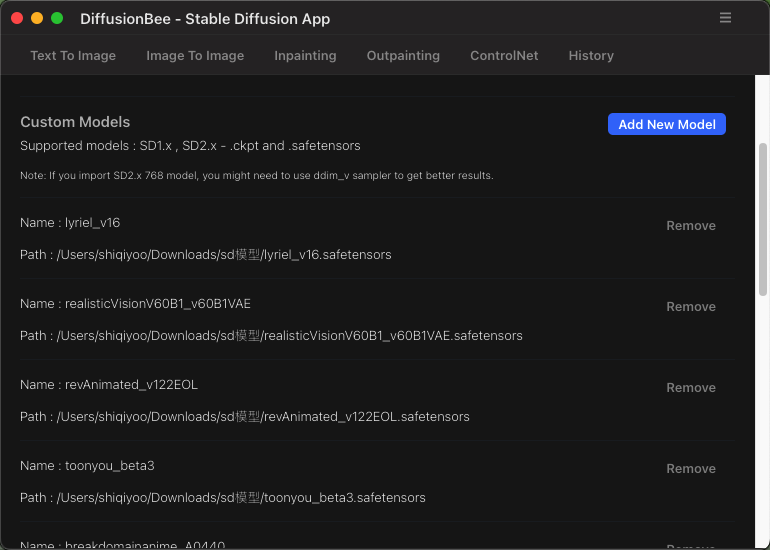Click the lyriel_v16.safetensors path text

click(206, 255)
